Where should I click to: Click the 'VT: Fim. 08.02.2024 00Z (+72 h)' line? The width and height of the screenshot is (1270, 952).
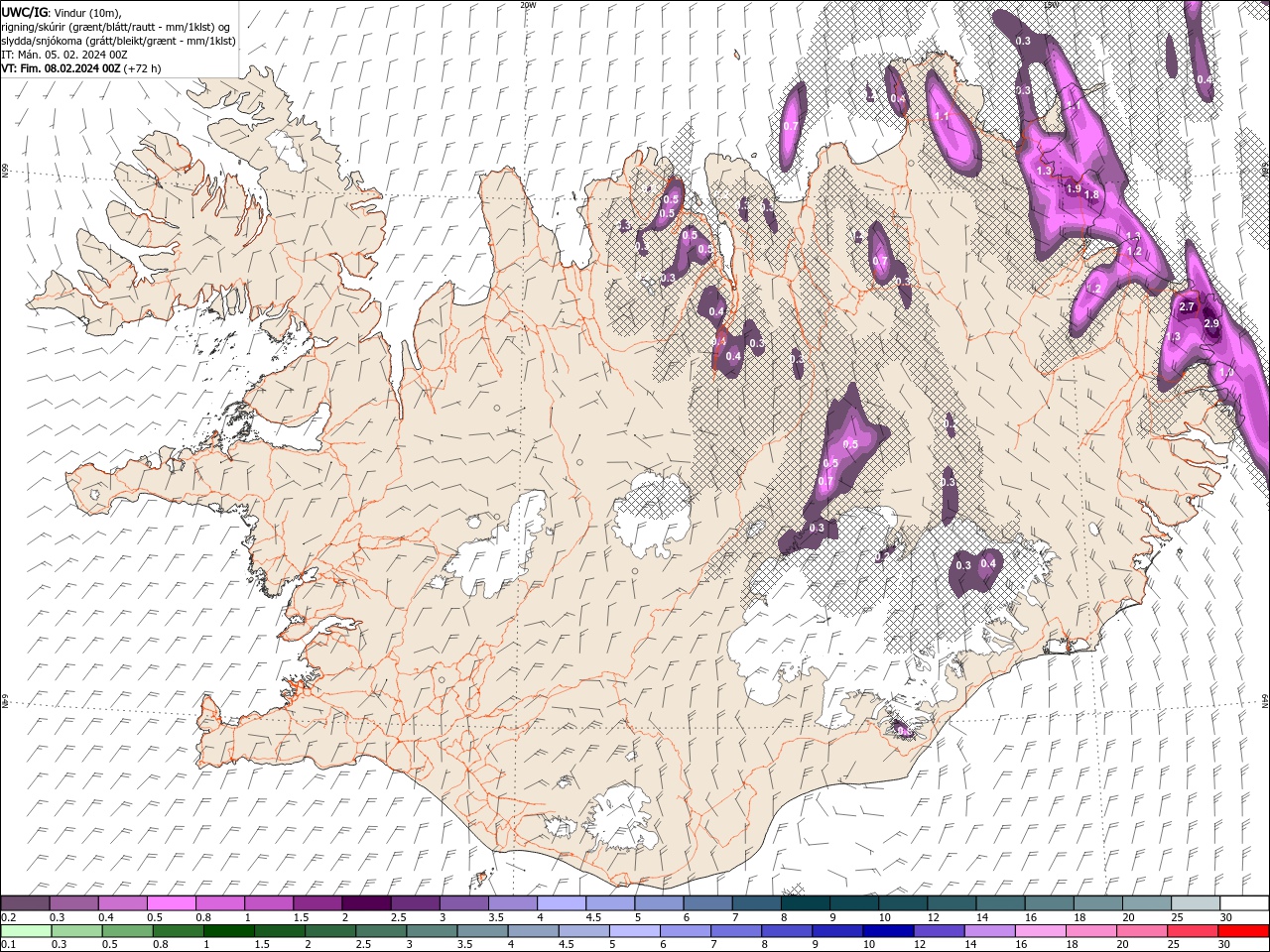click(x=81, y=68)
